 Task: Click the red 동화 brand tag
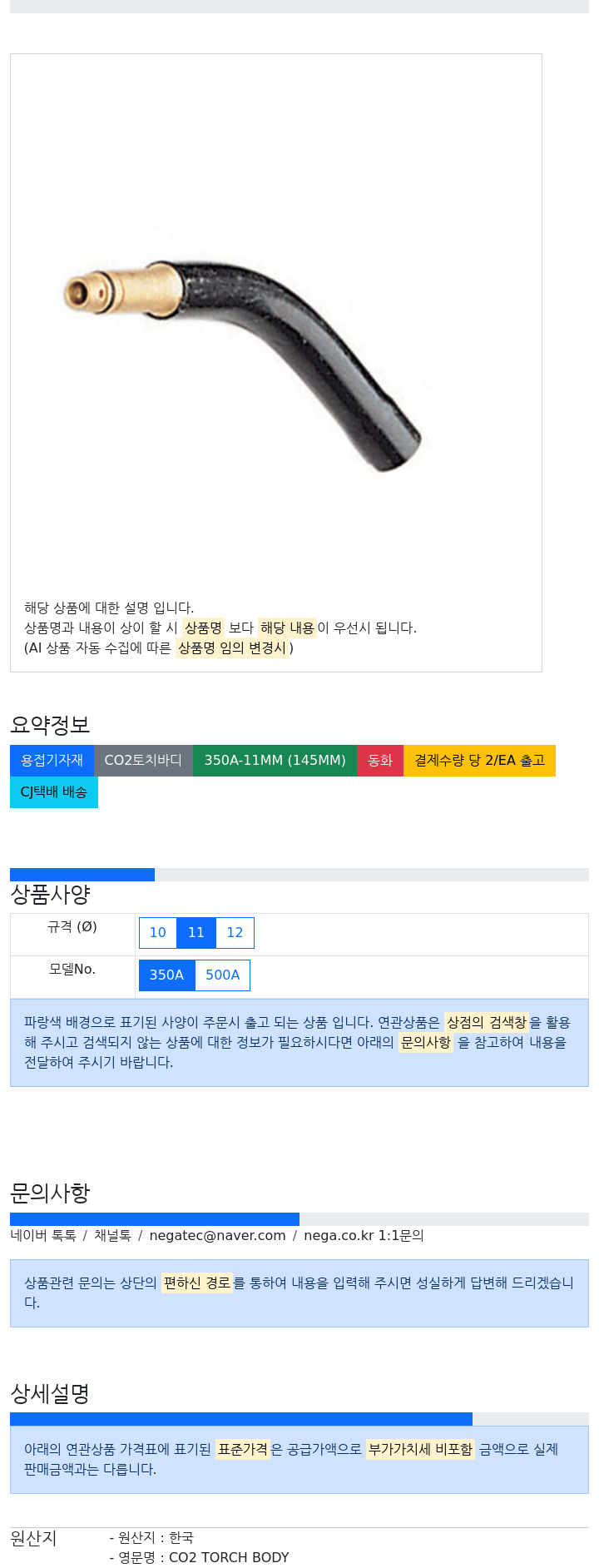[380, 761]
